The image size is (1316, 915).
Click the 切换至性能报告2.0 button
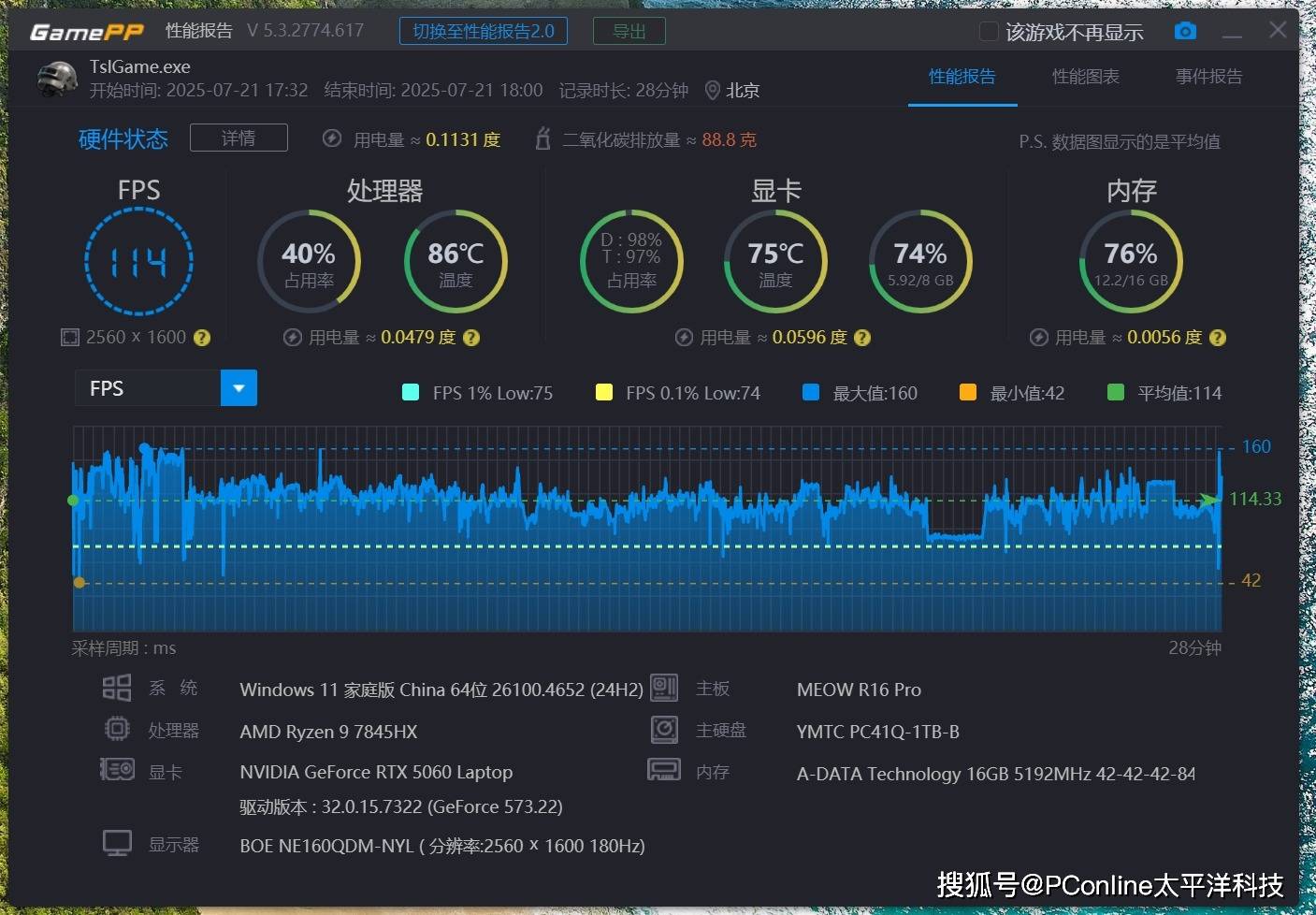(484, 31)
